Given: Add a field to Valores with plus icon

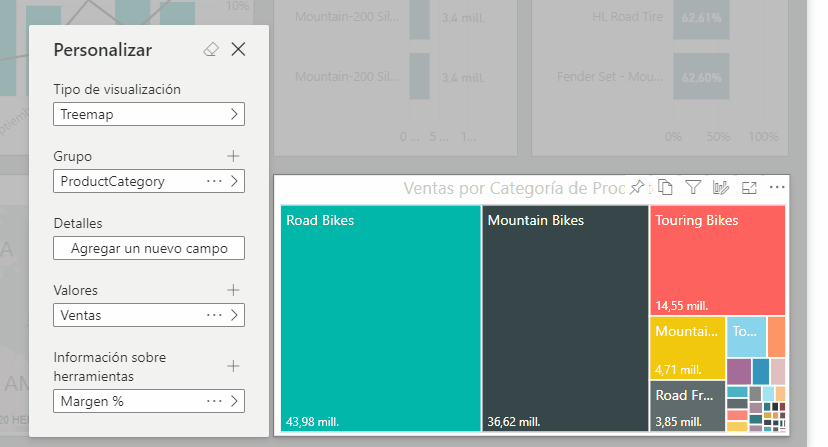Looking at the screenshot, I should pos(233,290).
